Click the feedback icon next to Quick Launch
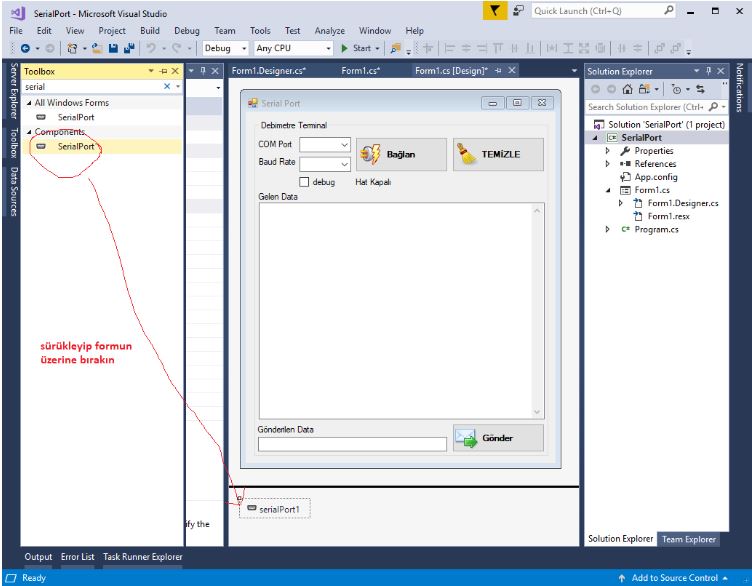Screen dimensions: 752x586 [x=518, y=11]
